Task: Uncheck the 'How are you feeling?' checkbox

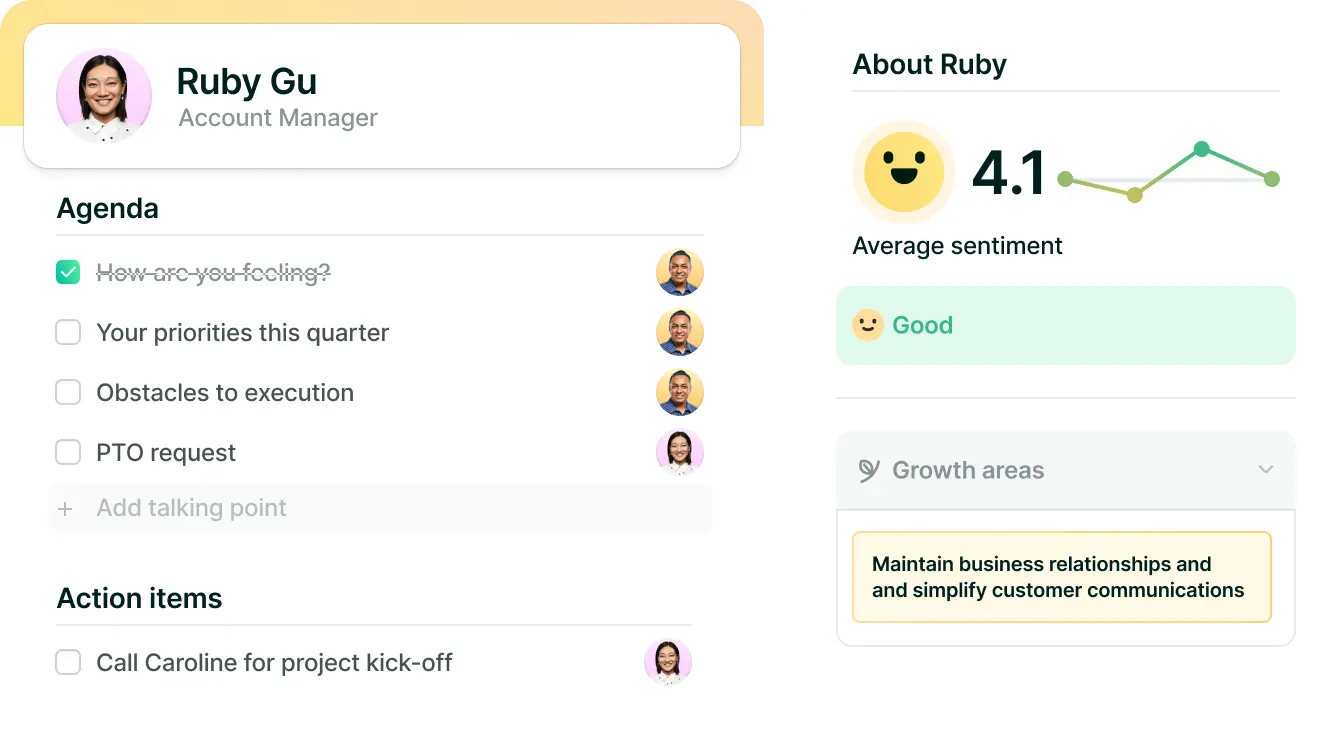Action: [x=68, y=272]
